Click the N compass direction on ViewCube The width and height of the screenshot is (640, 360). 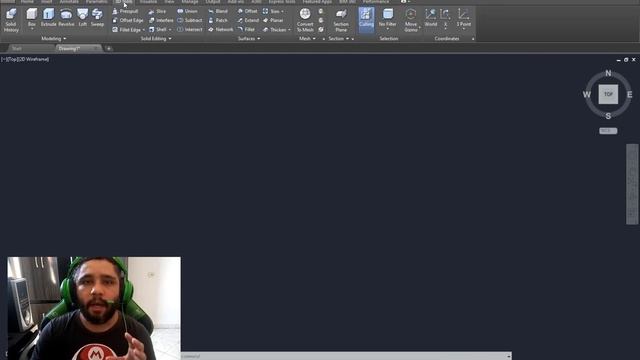pos(608,73)
